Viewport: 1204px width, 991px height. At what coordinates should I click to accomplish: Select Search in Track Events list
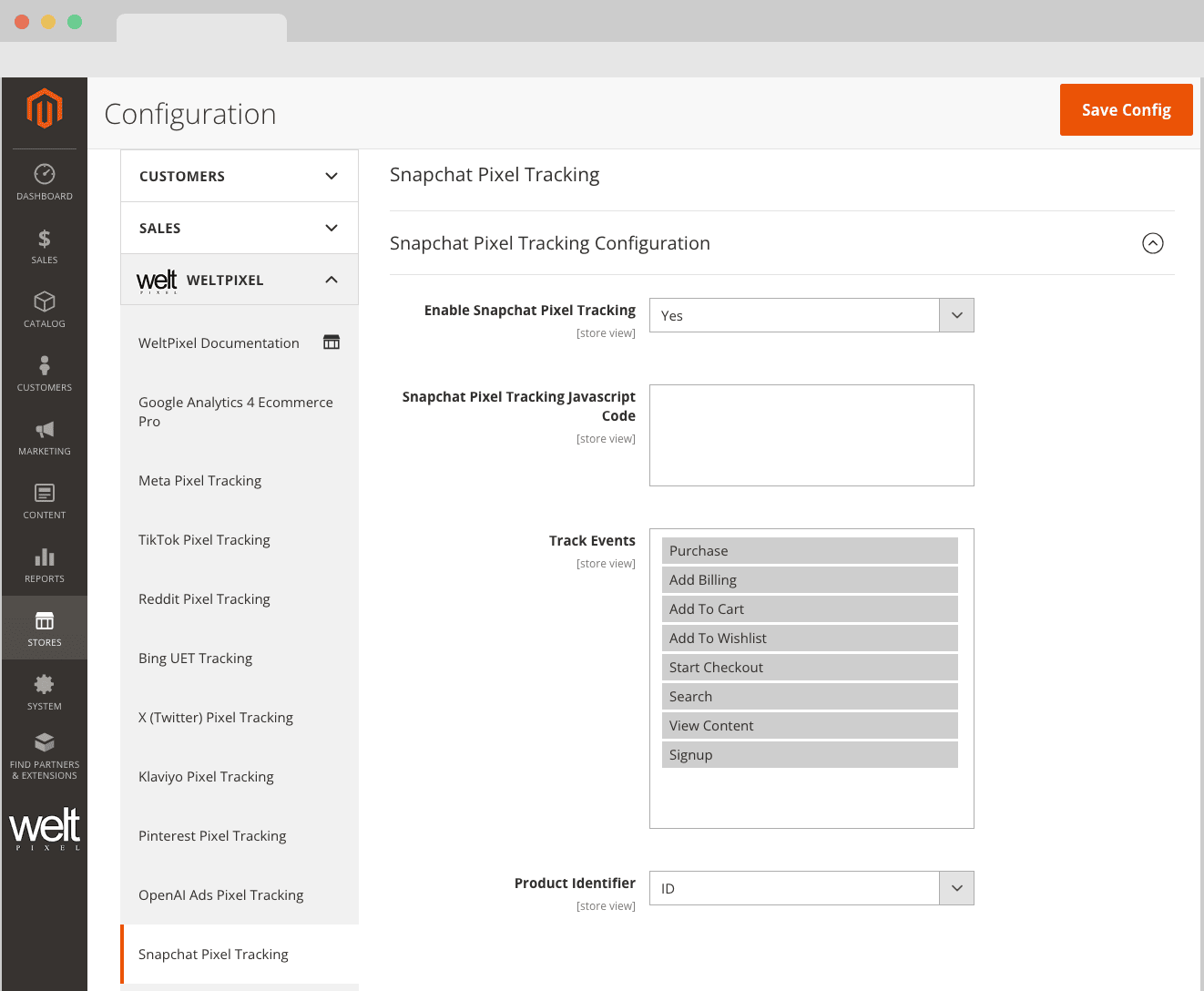(x=810, y=697)
